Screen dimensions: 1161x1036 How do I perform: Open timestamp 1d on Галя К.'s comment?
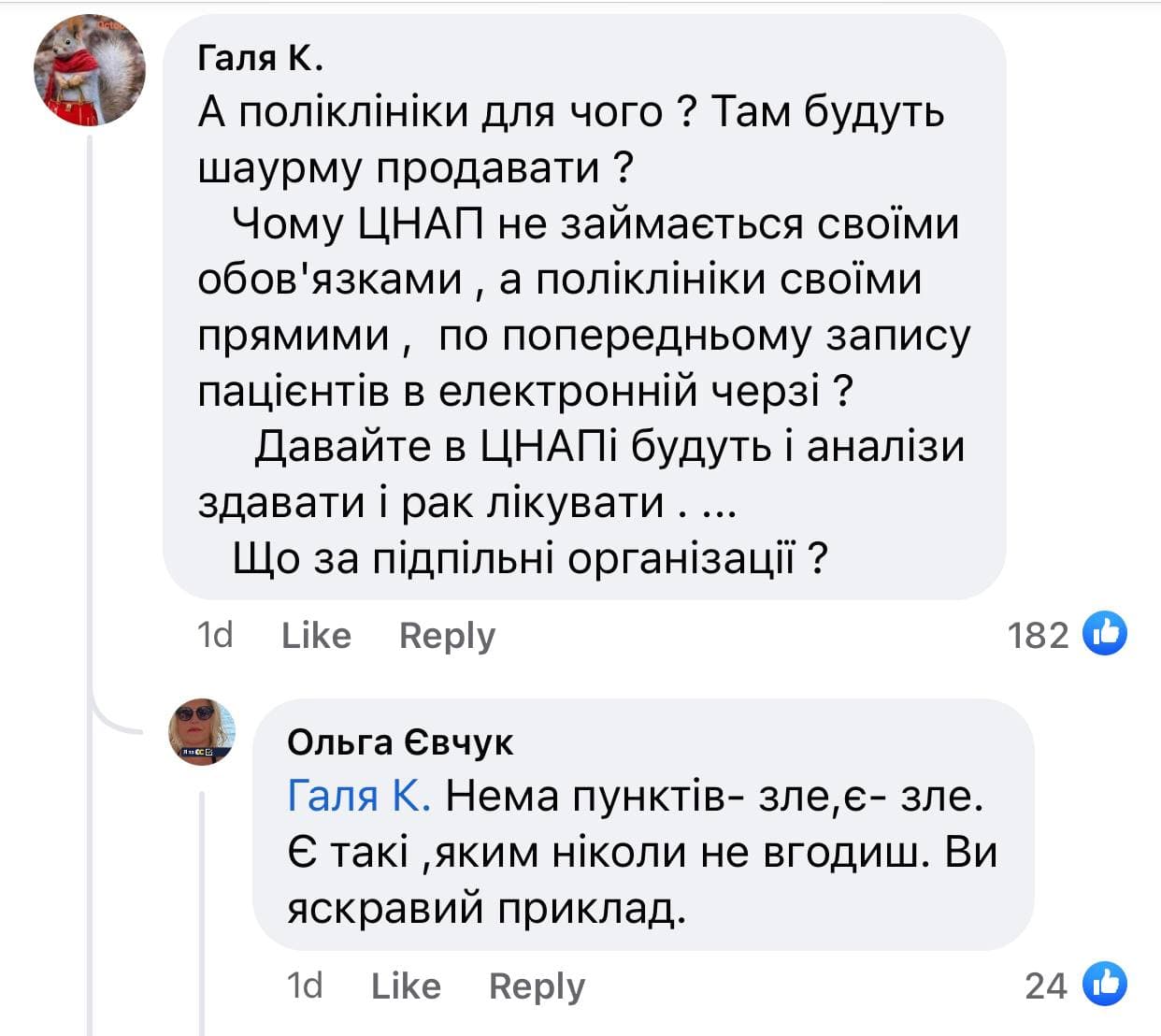click(215, 636)
